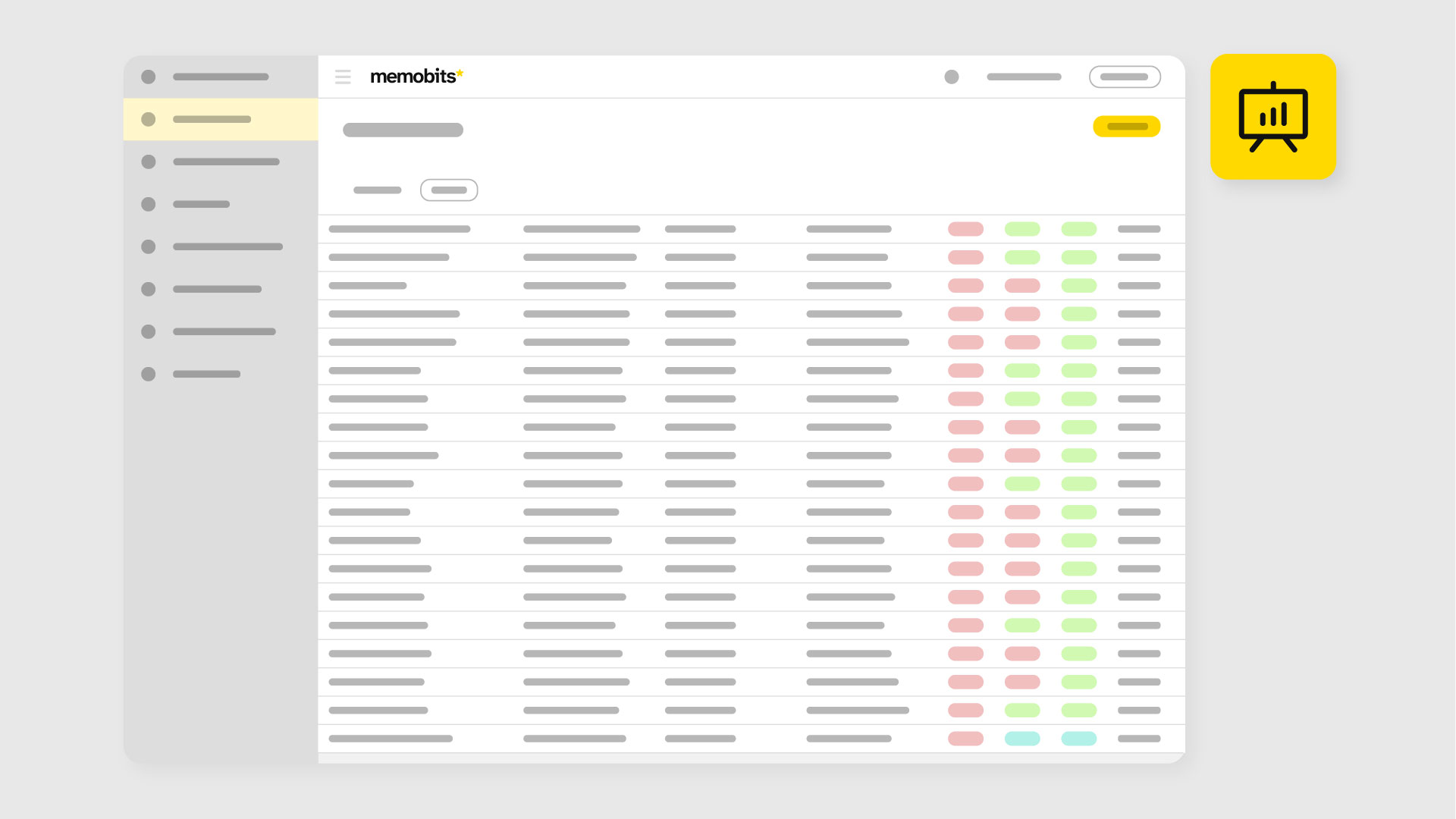Select the plain text tab above table
The width and height of the screenshot is (1456, 819).
(x=377, y=190)
